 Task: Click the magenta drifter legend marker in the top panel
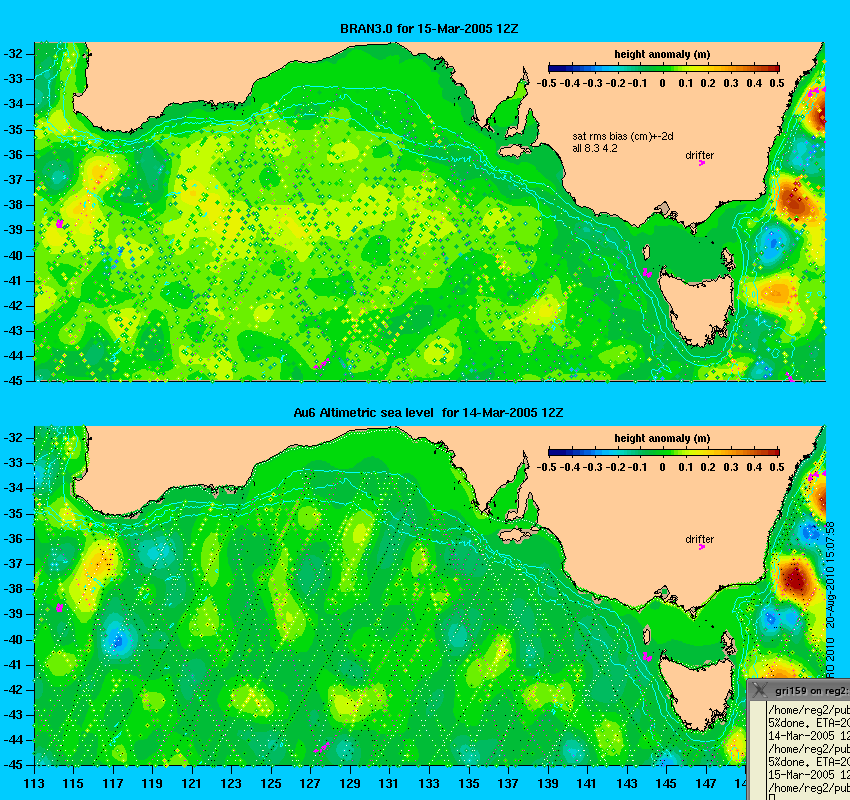[701, 163]
